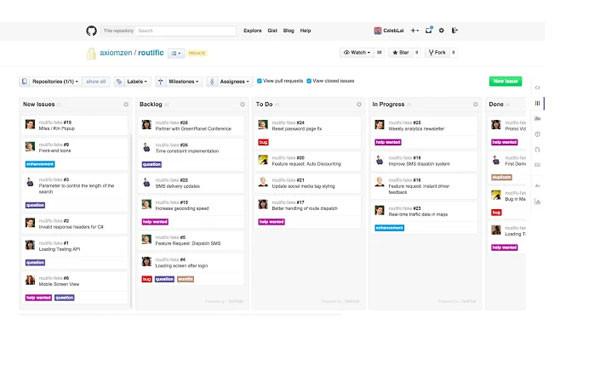Open the notifications icon in header
This screenshot has height=375, width=600.
429,30
